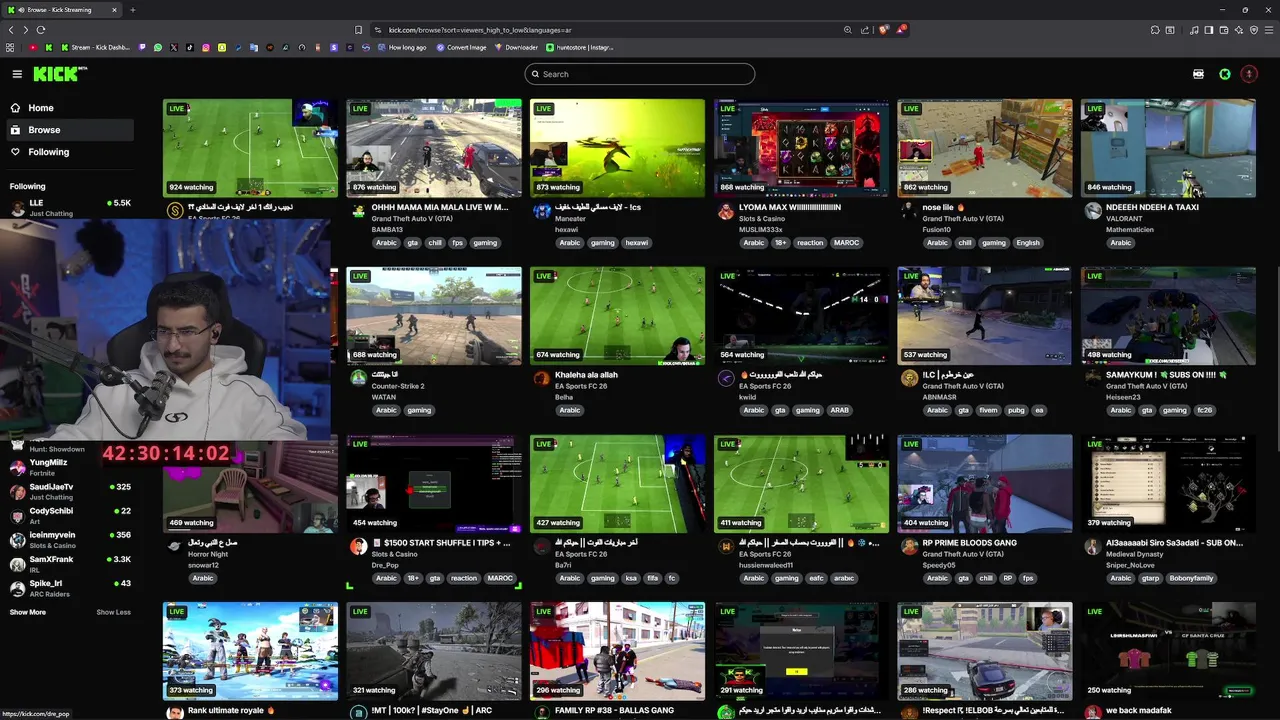This screenshot has height=720, width=1280.
Task: Open the Instagram bookmark
Action: tap(206, 47)
